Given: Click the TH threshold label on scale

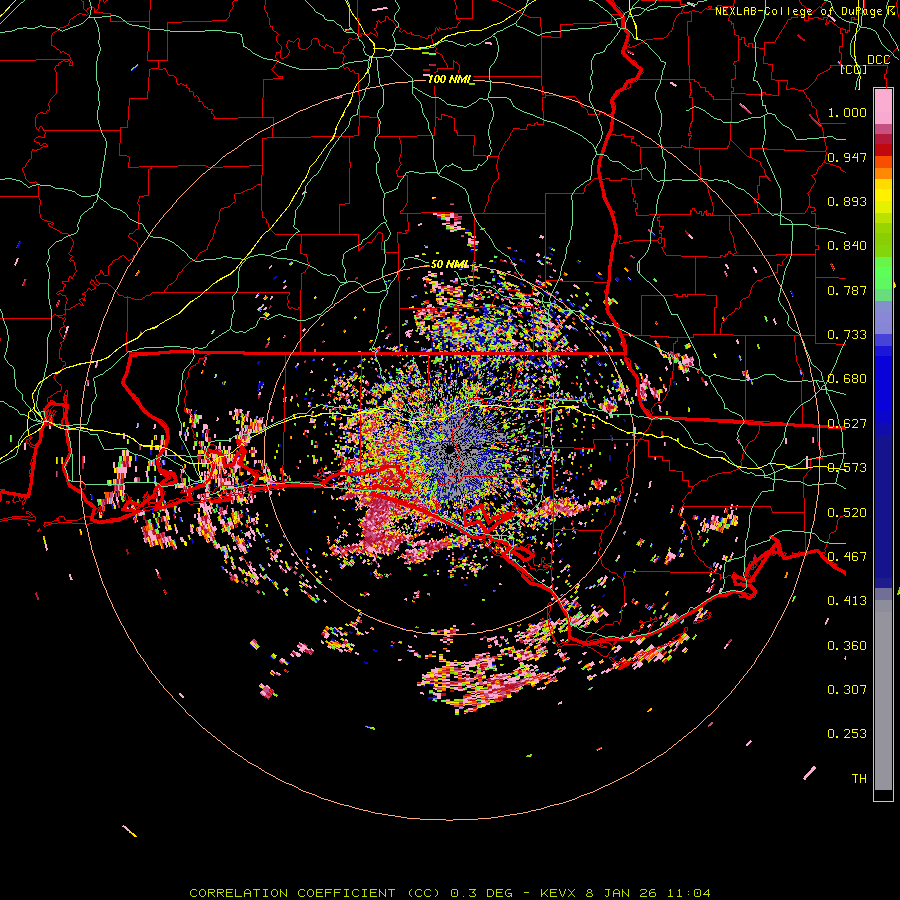Looking at the screenshot, I should 859,779.
